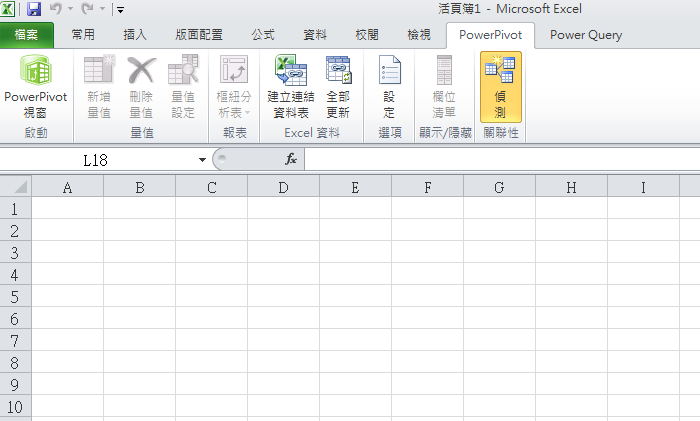Open the Undo history dropdown arrow
Image resolution: width=700 pixels, height=421 pixels.
(70, 9)
